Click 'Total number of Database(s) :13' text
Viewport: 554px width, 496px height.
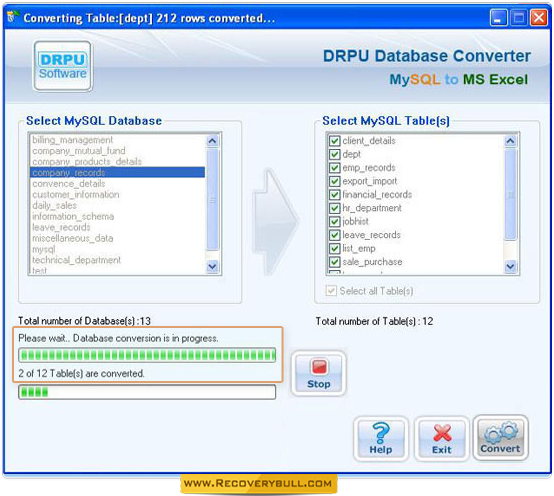pos(84,321)
